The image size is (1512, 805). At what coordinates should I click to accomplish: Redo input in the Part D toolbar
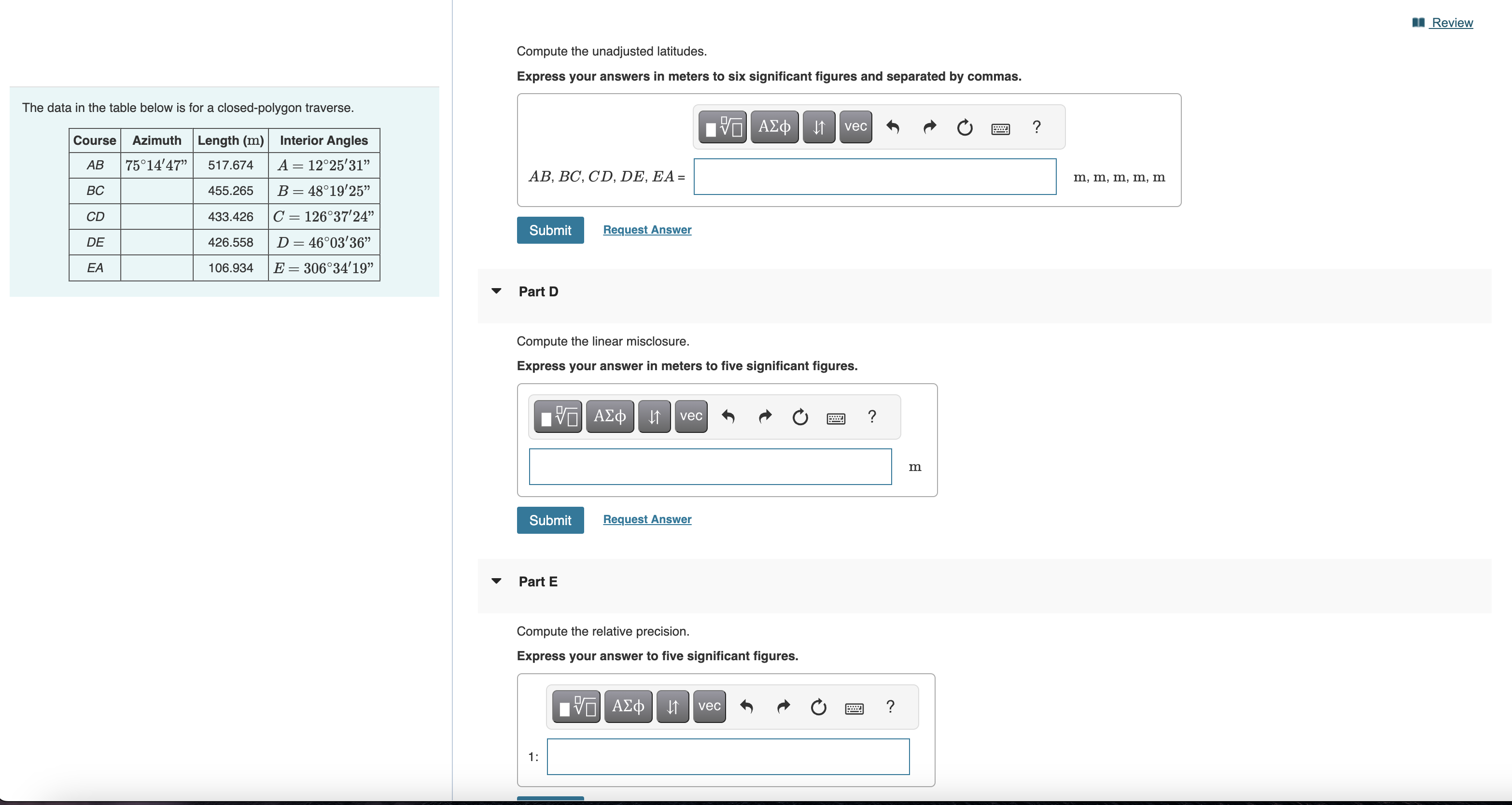pos(765,416)
